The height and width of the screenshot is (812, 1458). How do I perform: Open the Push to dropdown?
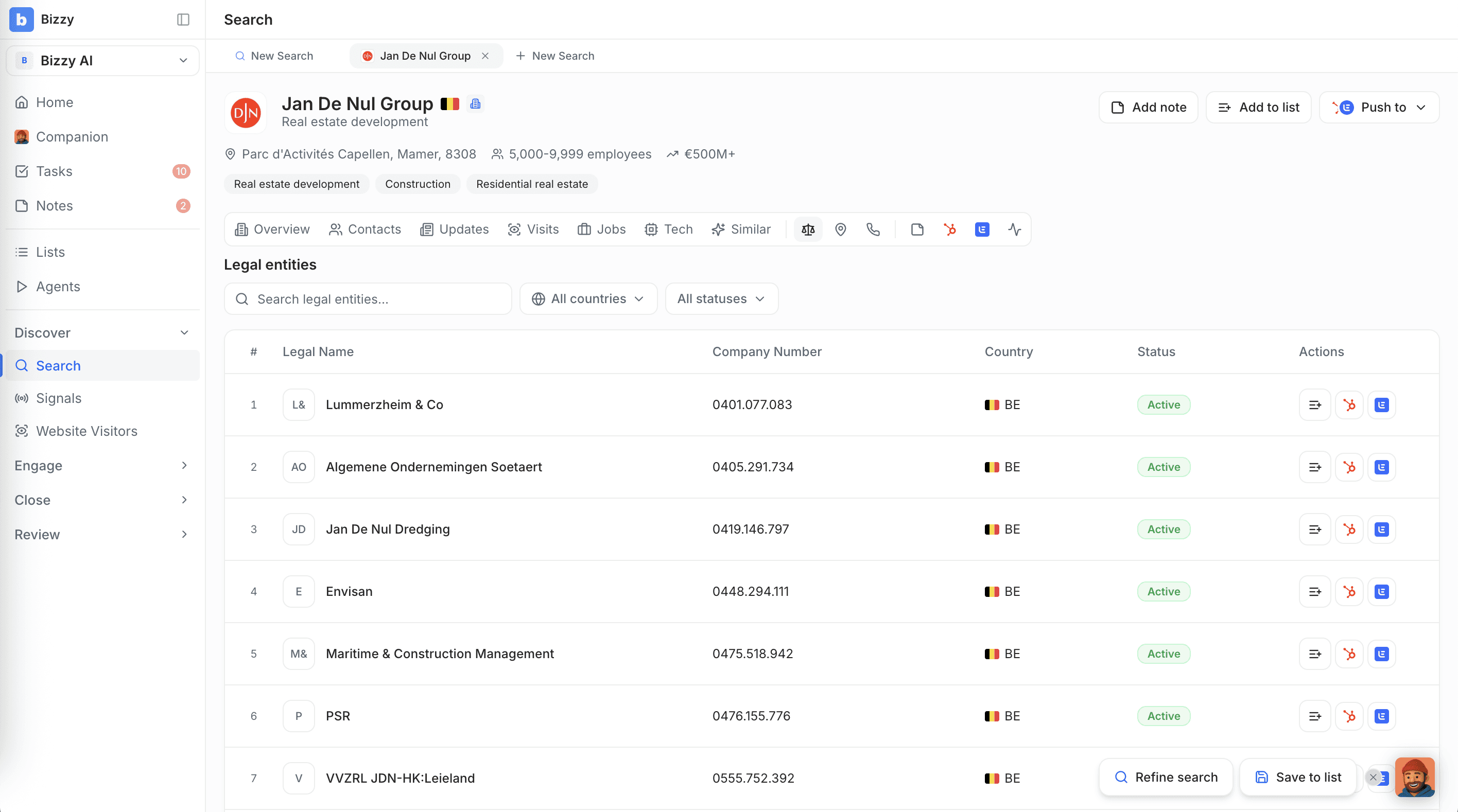[x=1379, y=108]
